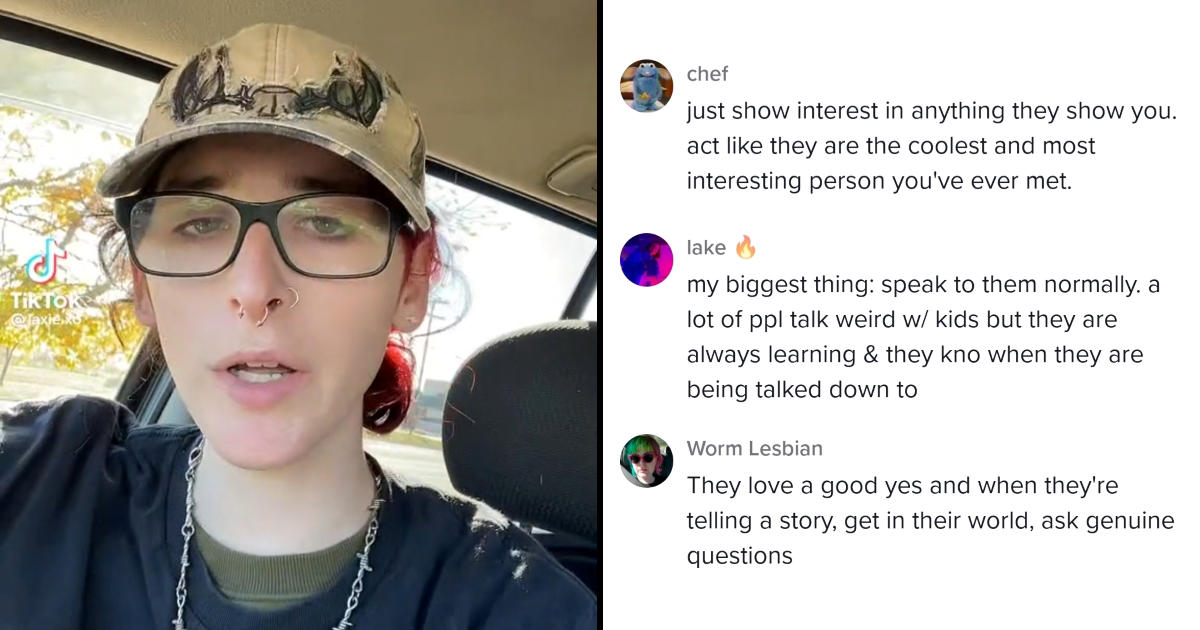Viewport: 1200px width, 630px height.
Task: Visit the chef username link
Action: [x=707, y=74]
